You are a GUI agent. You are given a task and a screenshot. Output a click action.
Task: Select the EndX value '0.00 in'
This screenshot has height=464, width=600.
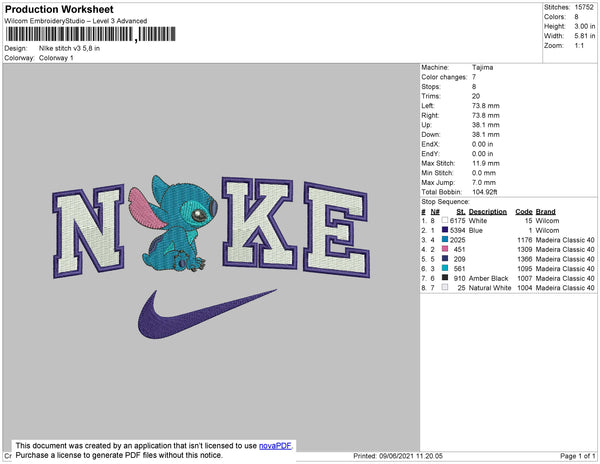point(483,144)
